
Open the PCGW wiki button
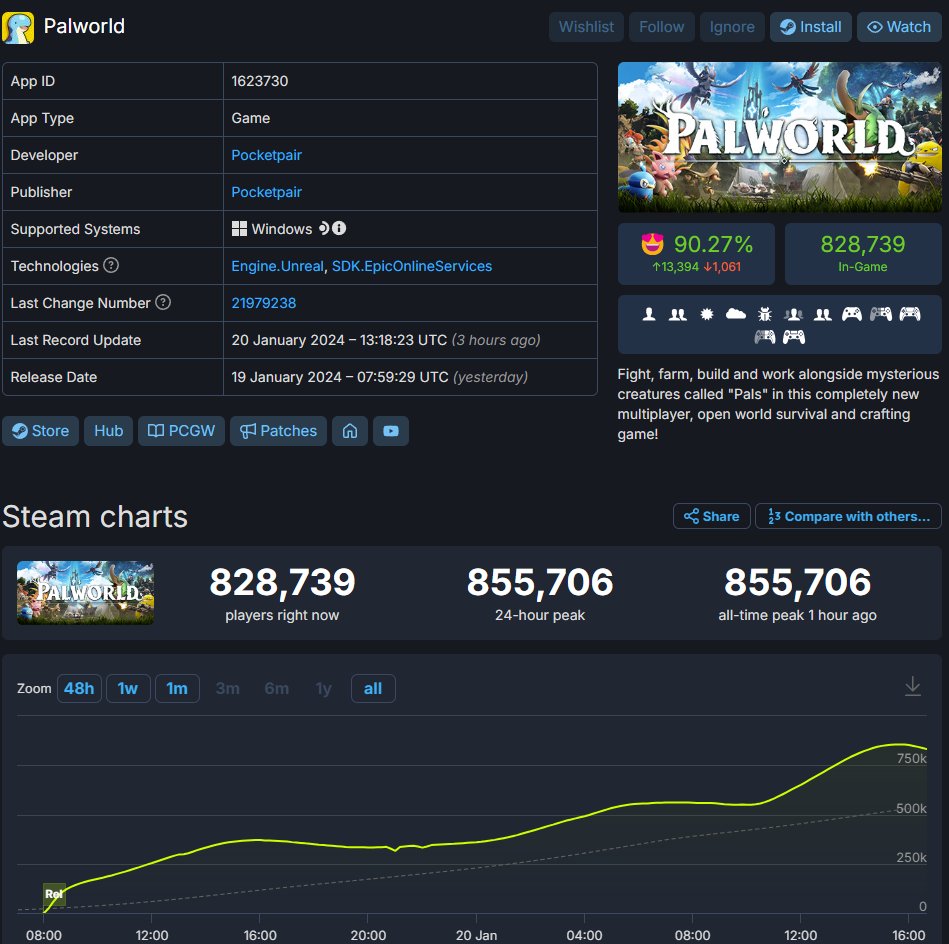[x=182, y=431]
